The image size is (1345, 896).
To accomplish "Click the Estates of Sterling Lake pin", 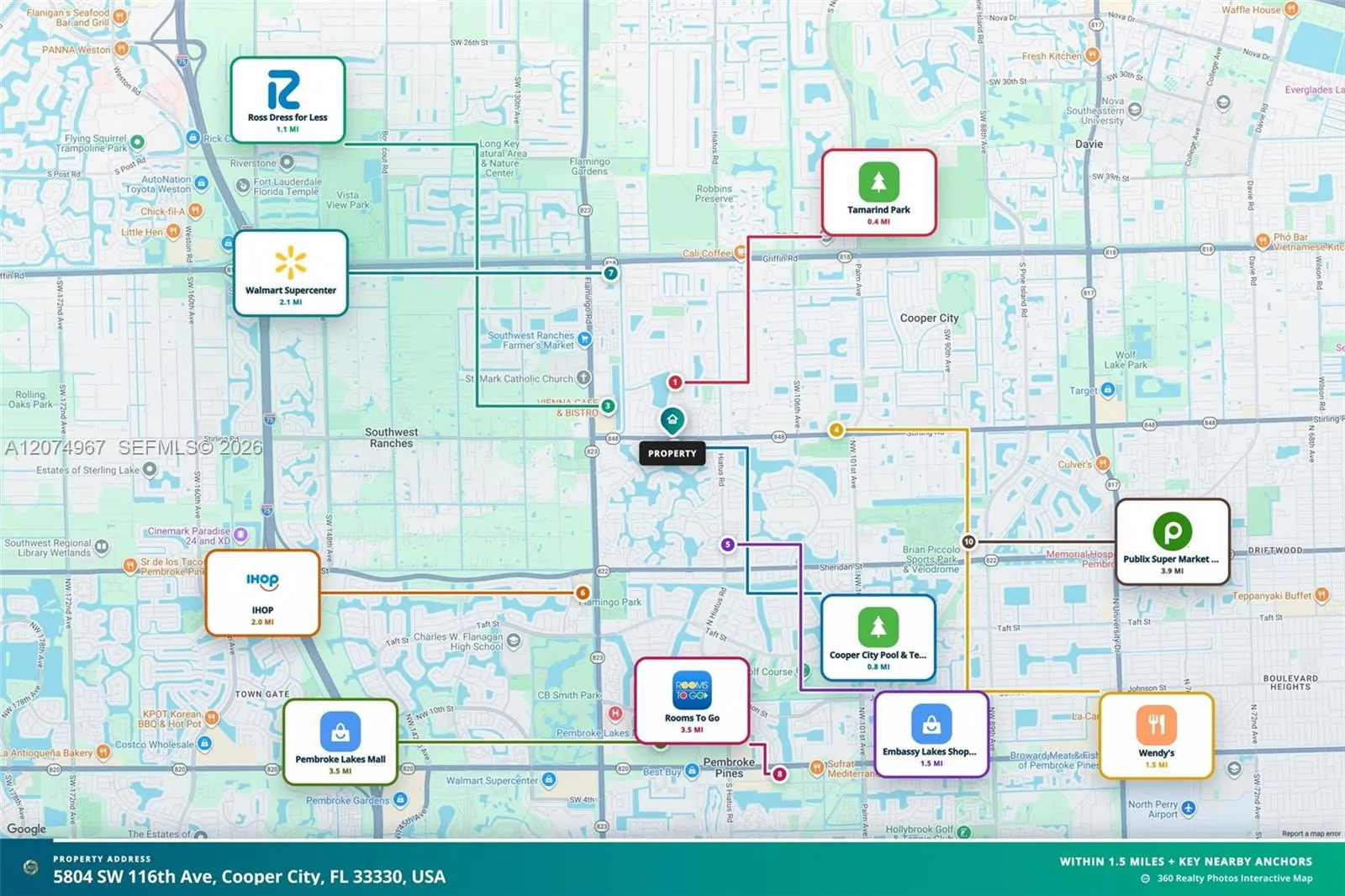I will click(x=150, y=470).
